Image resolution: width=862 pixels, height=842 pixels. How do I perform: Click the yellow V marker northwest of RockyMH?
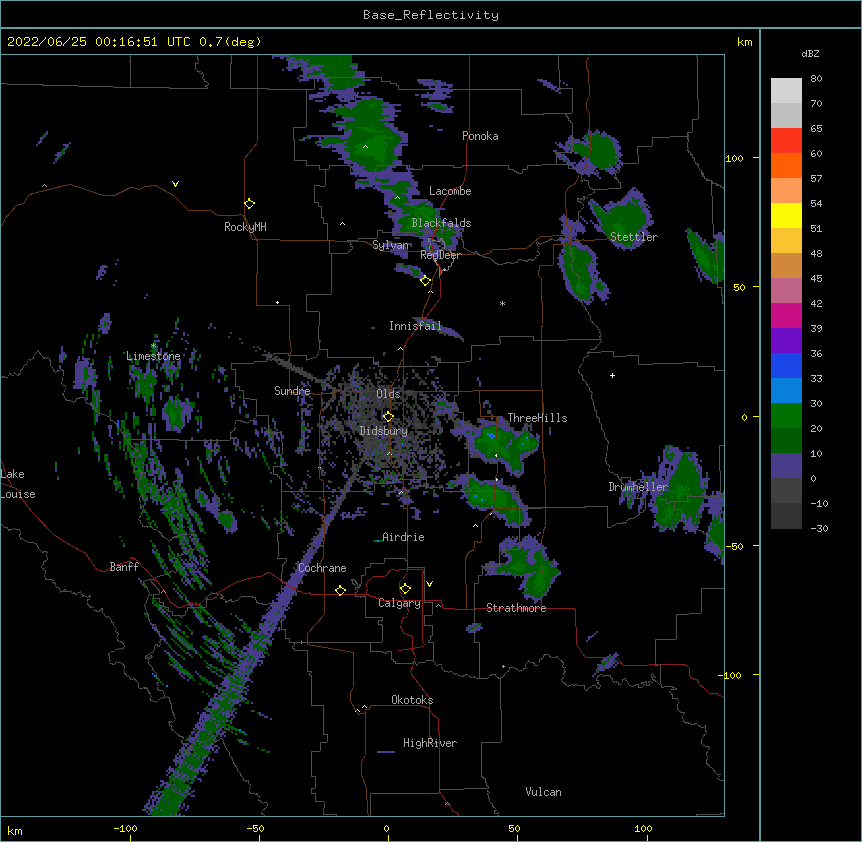175,184
